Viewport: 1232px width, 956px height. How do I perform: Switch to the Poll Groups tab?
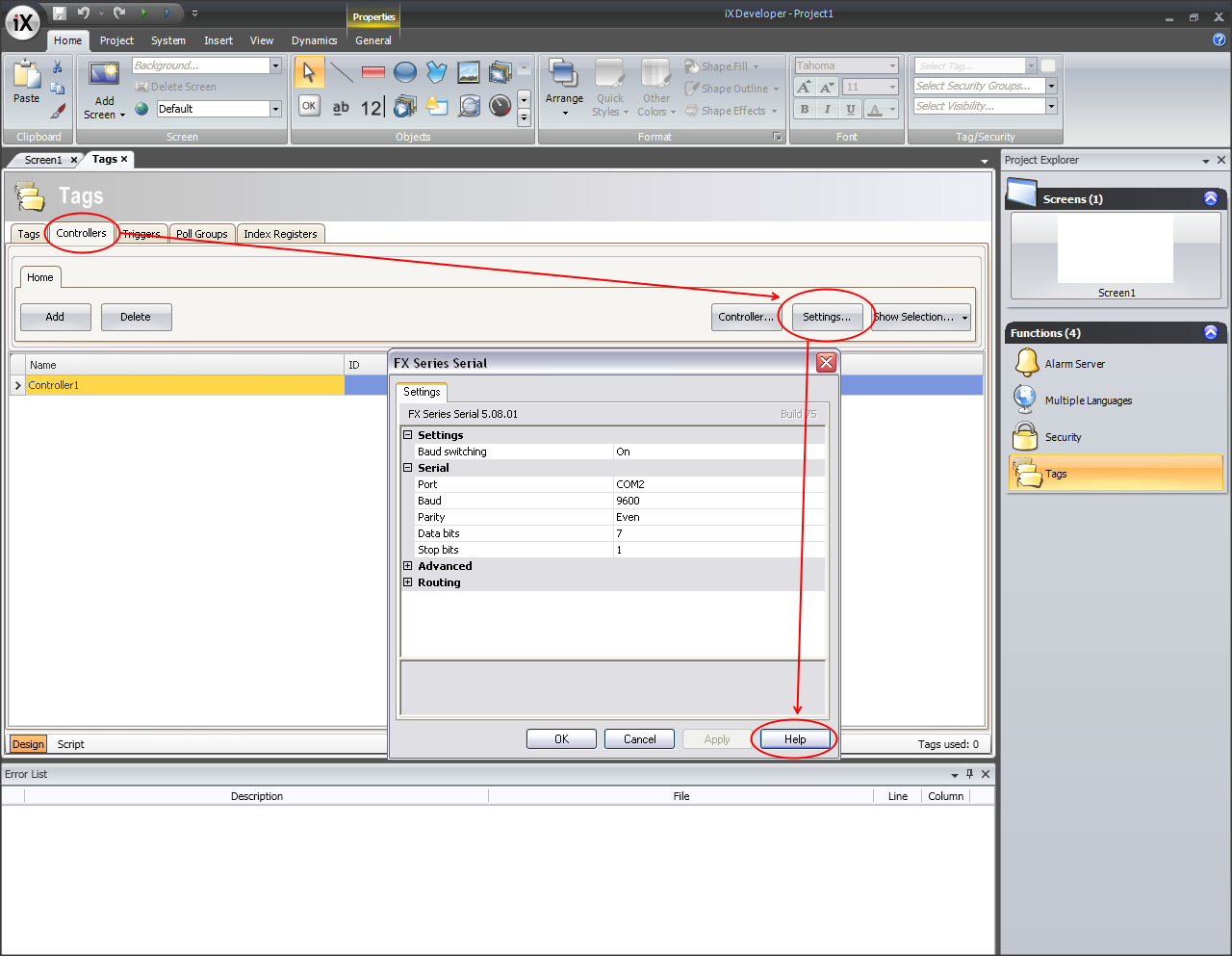[x=201, y=234]
